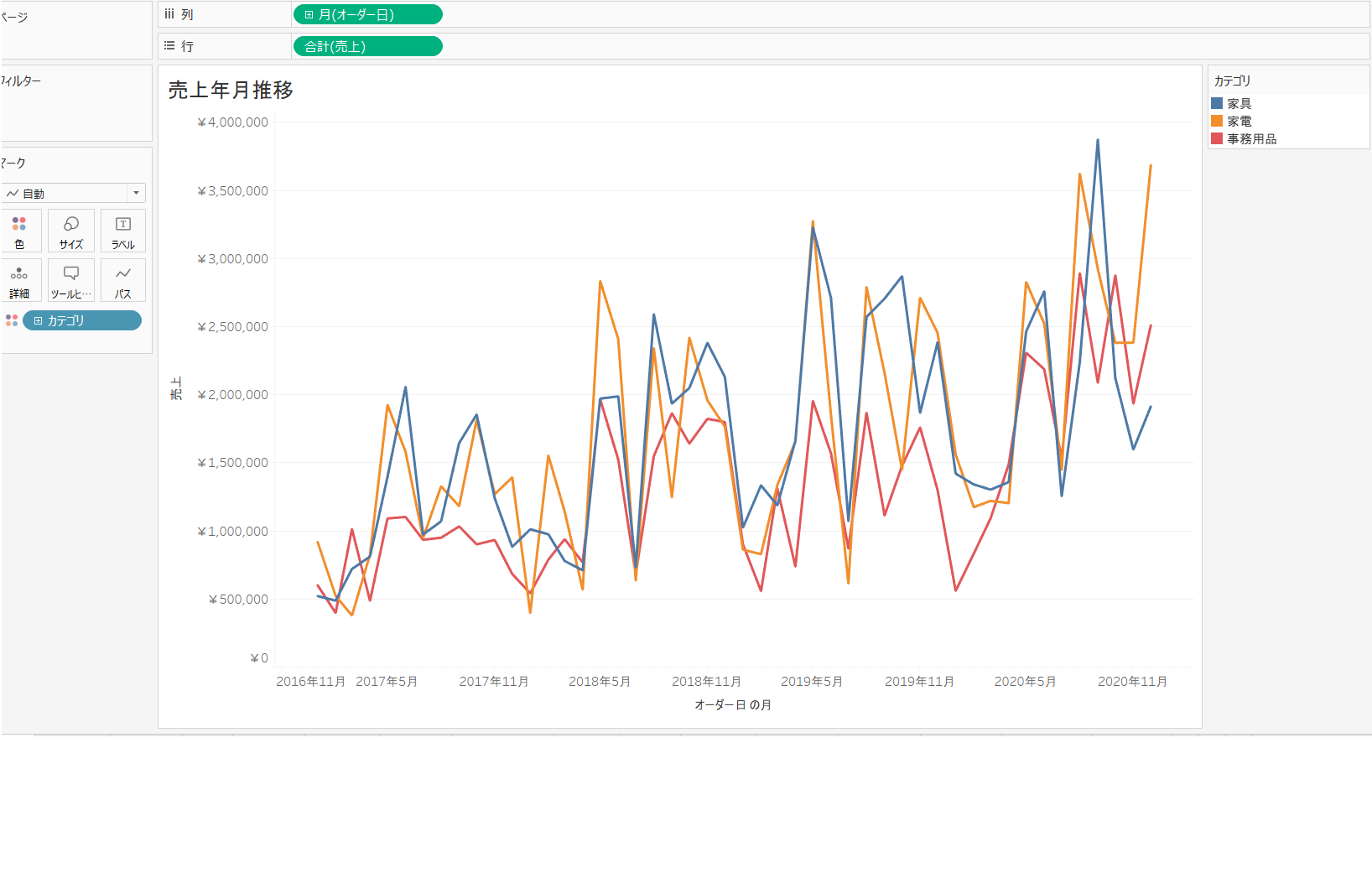
Task: Click the ¥0 y-axis label
Action: 259,658
